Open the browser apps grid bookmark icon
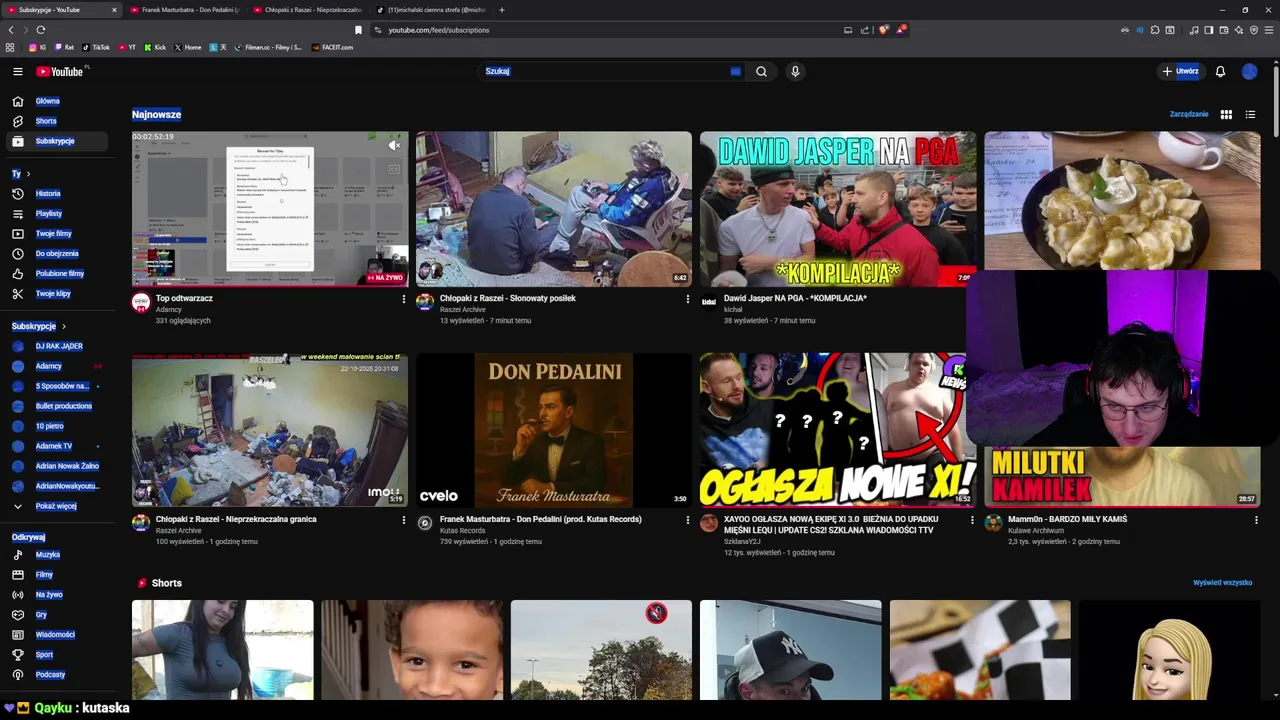This screenshot has height=720, width=1280. point(10,47)
